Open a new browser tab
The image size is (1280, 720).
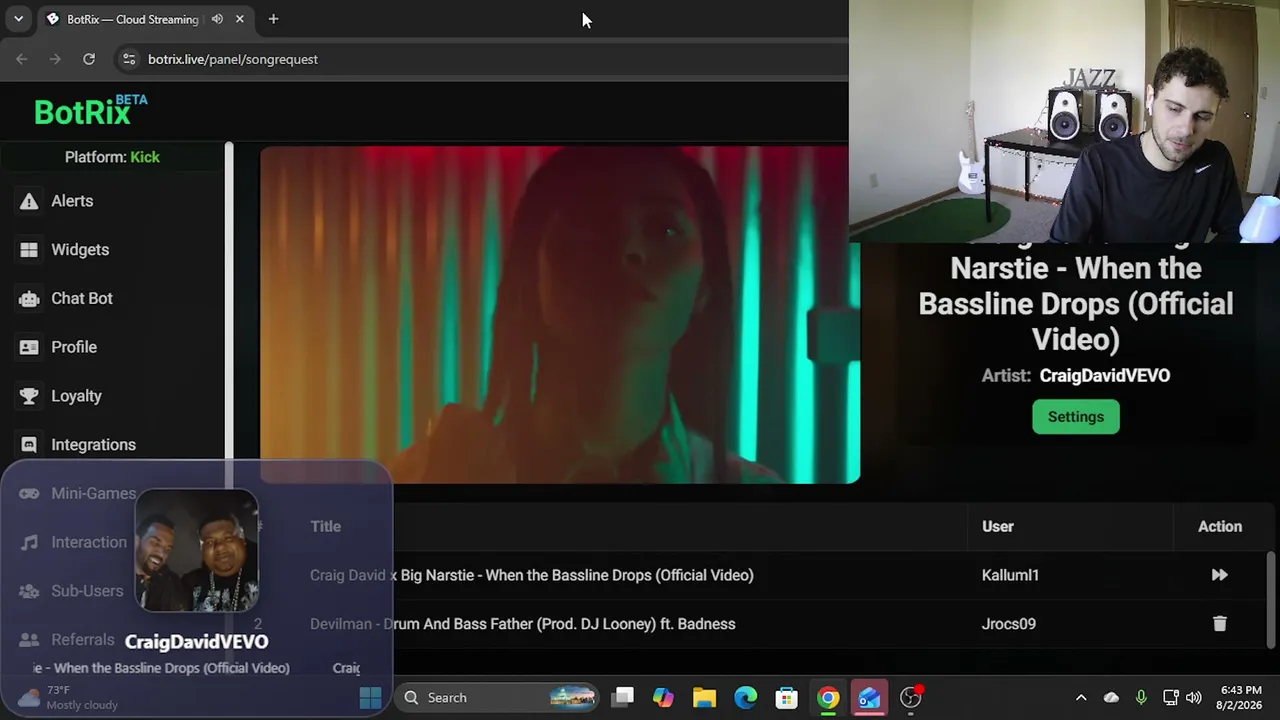pyautogui.click(x=273, y=19)
